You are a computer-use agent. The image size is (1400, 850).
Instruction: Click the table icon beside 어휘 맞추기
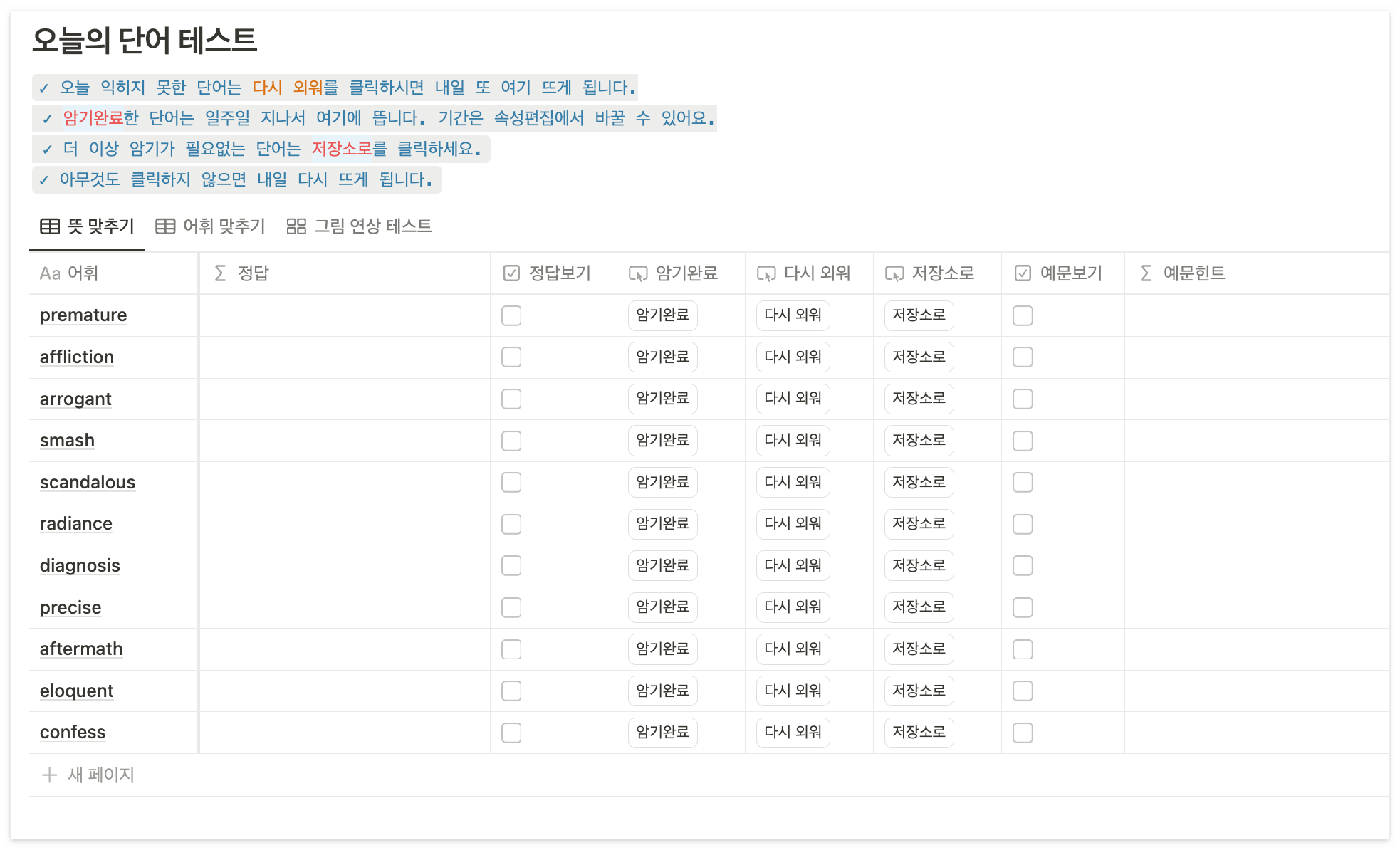(165, 226)
